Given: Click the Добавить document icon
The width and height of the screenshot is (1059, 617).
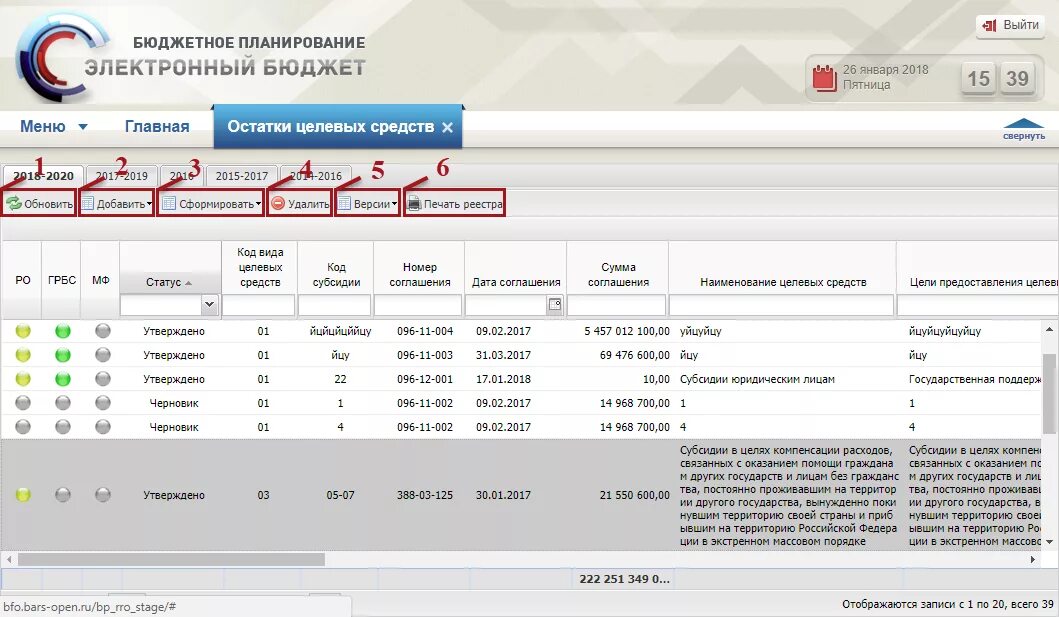Looking at the screenshot, I should point(87,203).
